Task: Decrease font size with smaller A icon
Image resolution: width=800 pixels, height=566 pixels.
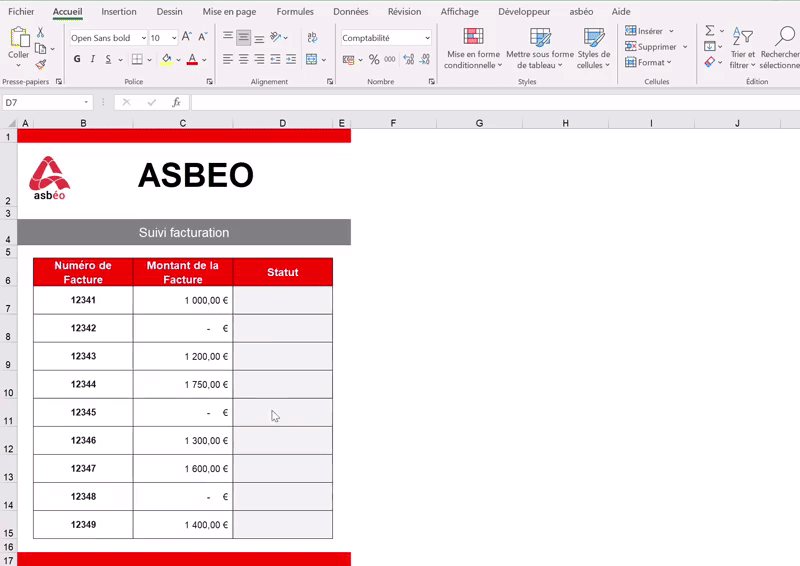Action: 203,37
